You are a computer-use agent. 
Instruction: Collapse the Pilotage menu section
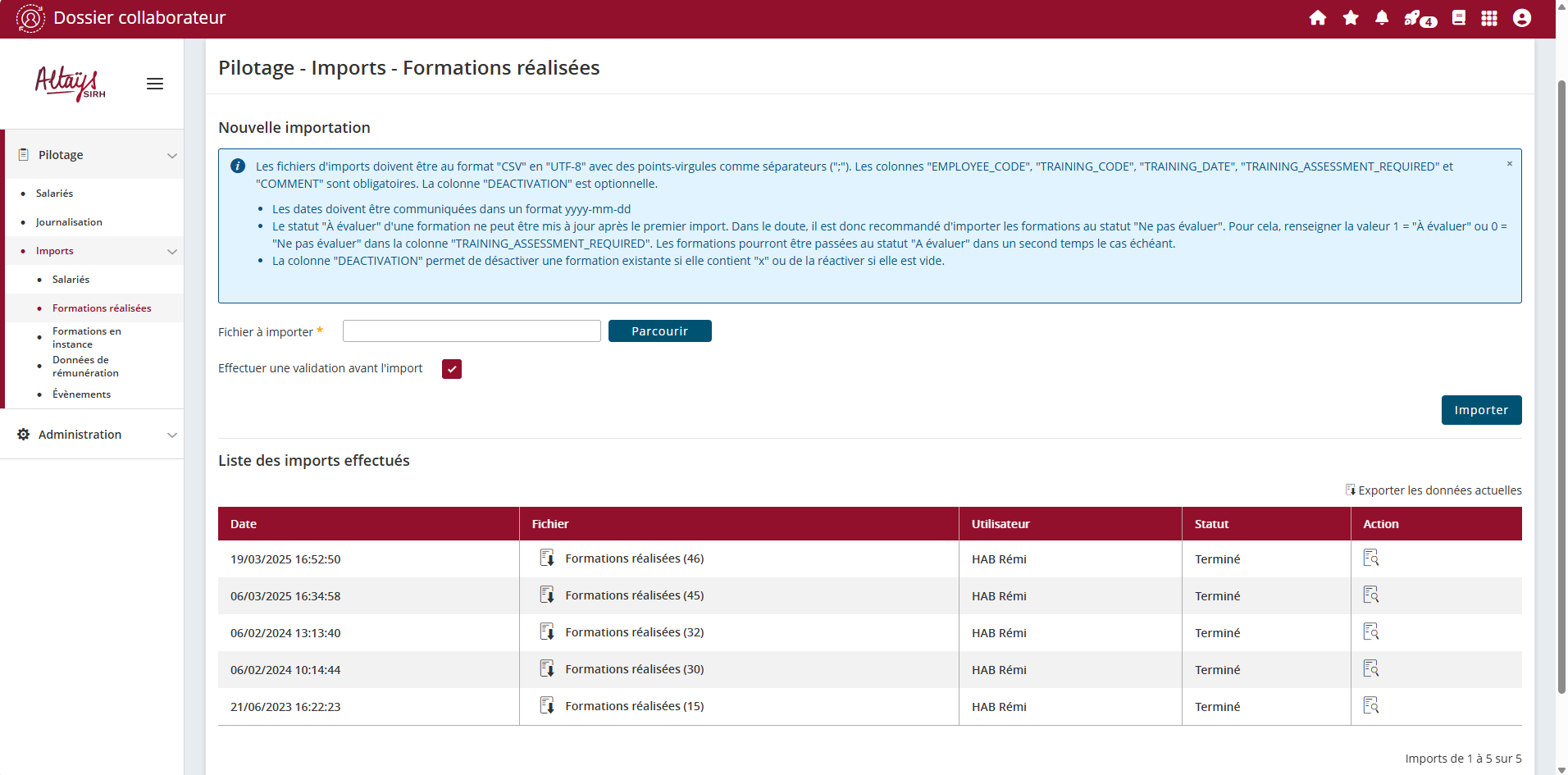pyautogui.click(x=171, y=155)
